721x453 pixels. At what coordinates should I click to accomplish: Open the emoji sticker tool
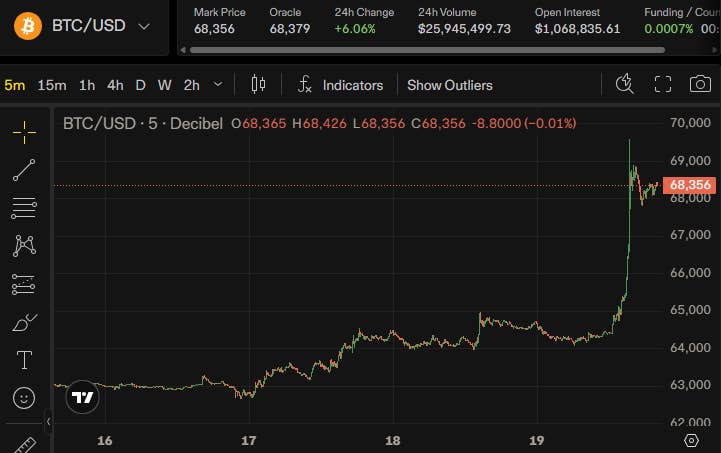24,398
